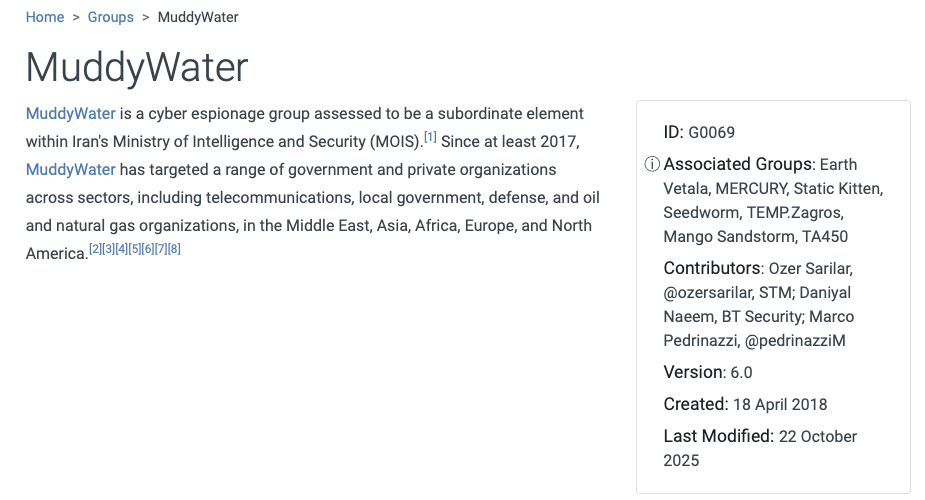The height and width of the screenshot is (500, 925).
Task: Click the Version 6.0 entry
Action: pos(707,372)
